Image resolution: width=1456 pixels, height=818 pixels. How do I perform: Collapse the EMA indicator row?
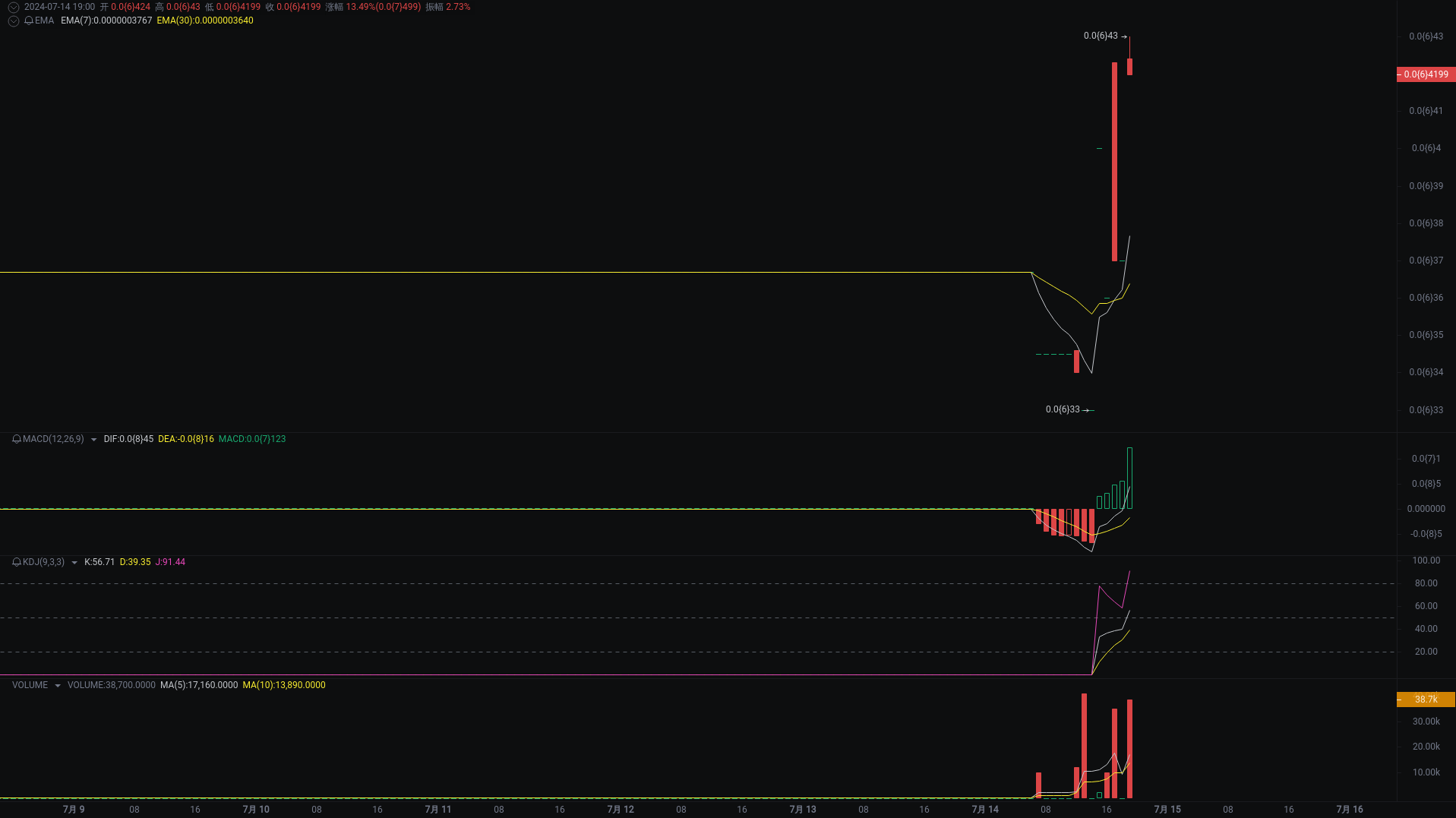[12, 21]
